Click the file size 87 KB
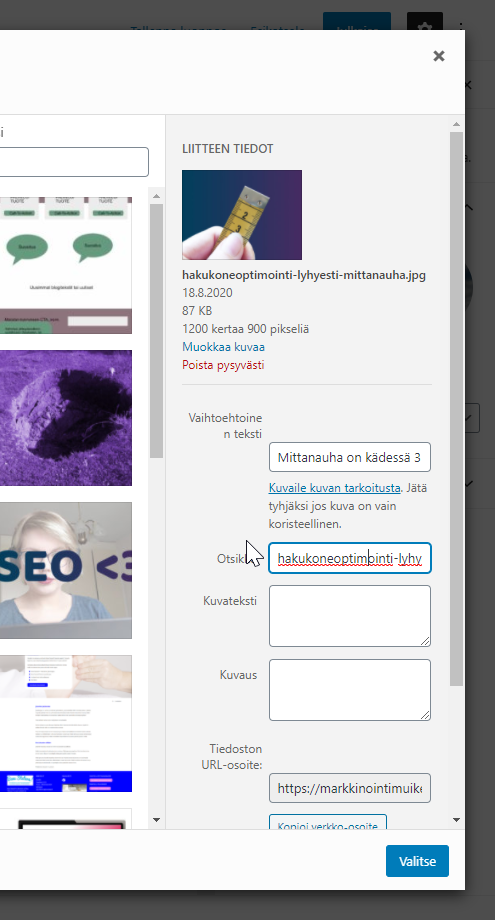 tap(197, 310)
